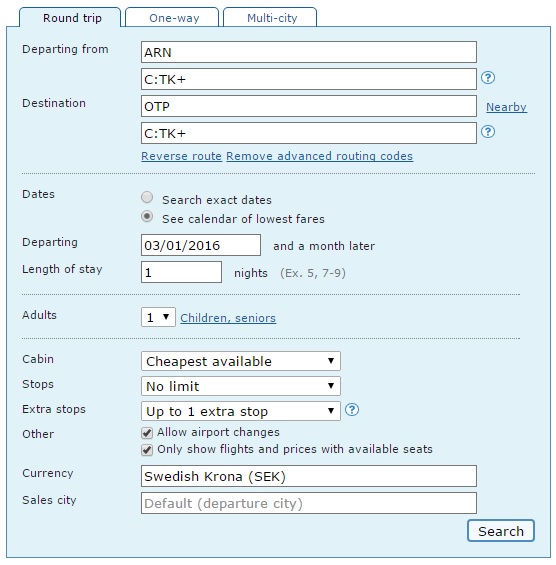
Task: Select the Round trip tab
Action: point(70,17)
